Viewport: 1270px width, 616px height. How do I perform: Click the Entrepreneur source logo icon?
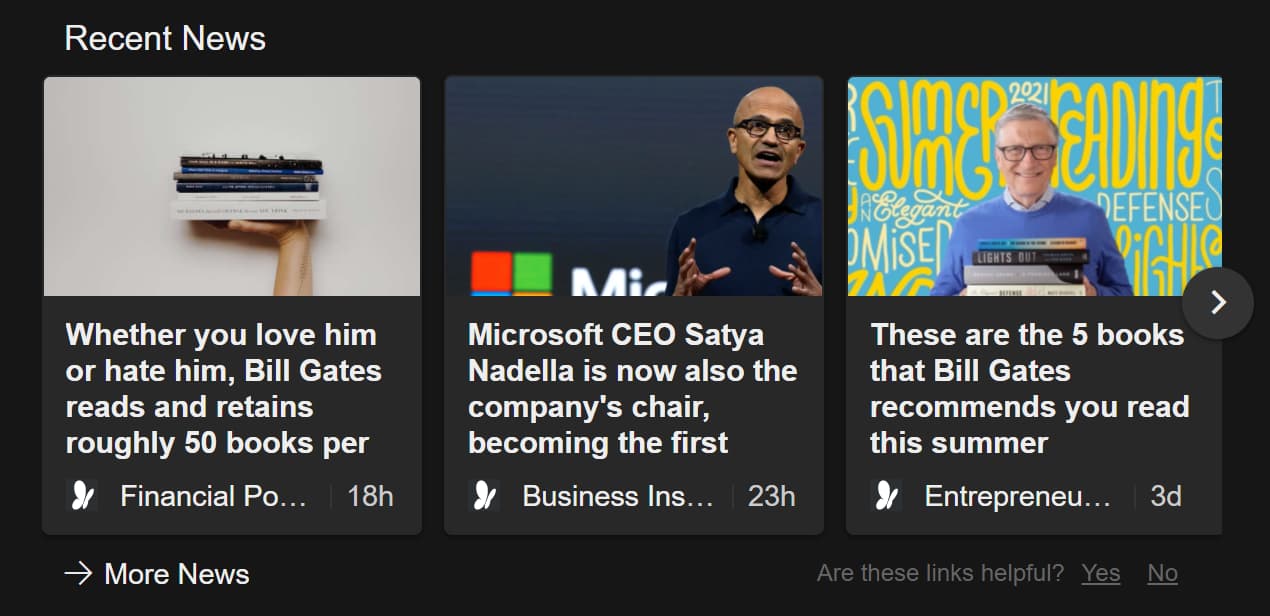(x=886, y=496)
